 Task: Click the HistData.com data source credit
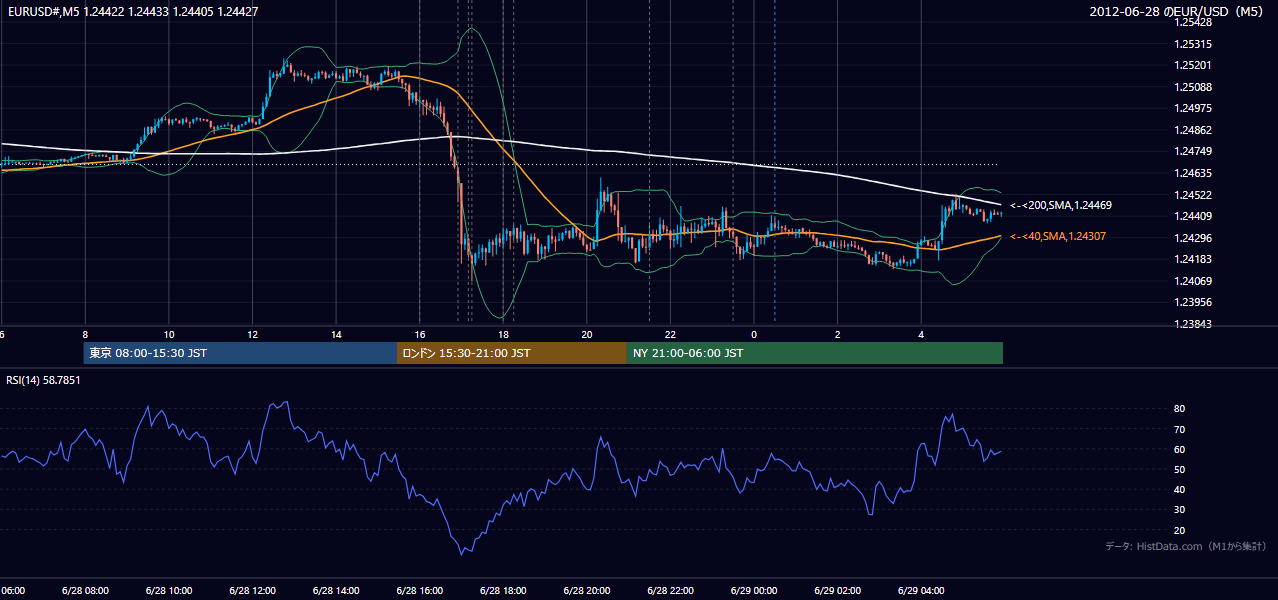tap(1185, 546)
